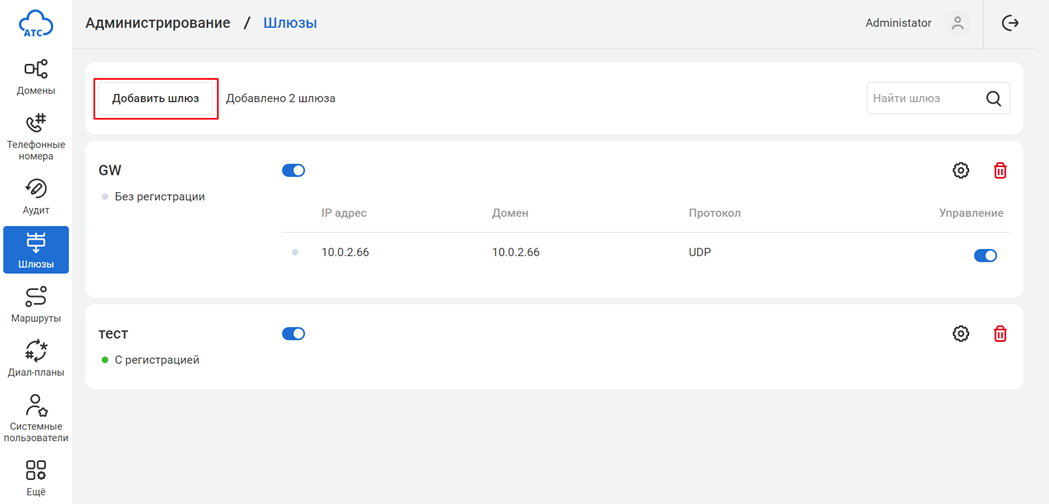
Task: Click the Добавить шлюз button
Action: [155, 99]
